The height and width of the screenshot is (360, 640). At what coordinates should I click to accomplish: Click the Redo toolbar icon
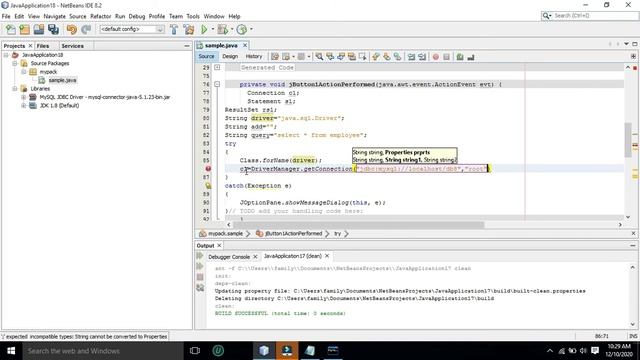(86, 29)
